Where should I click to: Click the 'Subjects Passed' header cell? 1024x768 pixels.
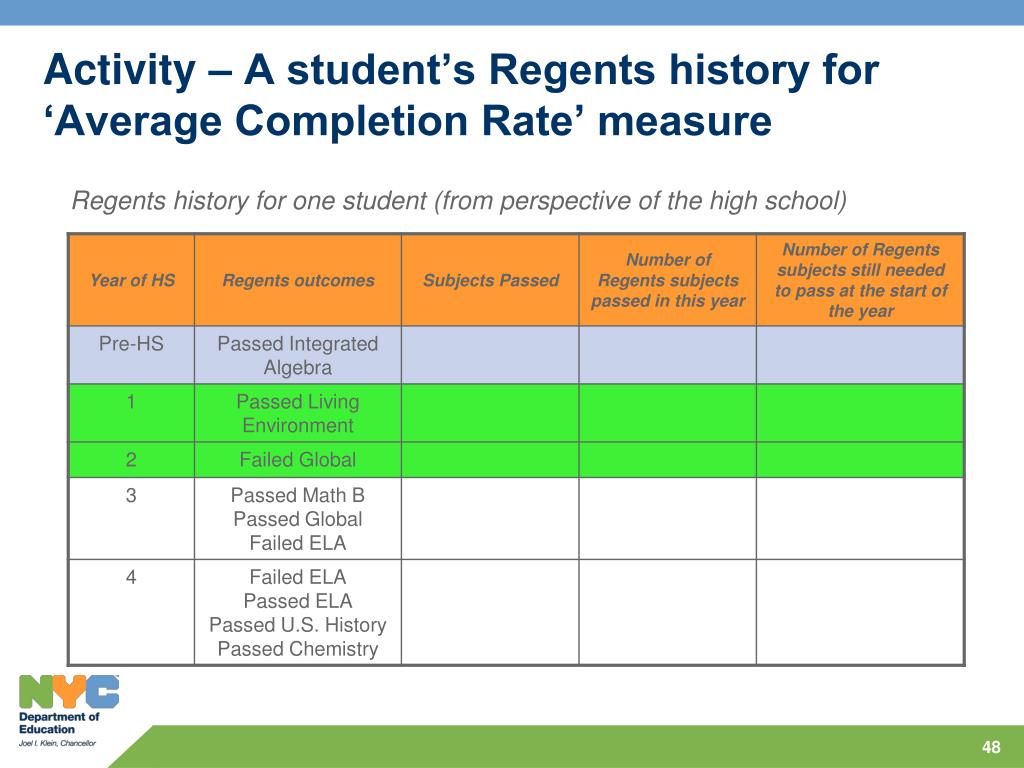coord(490,280)
